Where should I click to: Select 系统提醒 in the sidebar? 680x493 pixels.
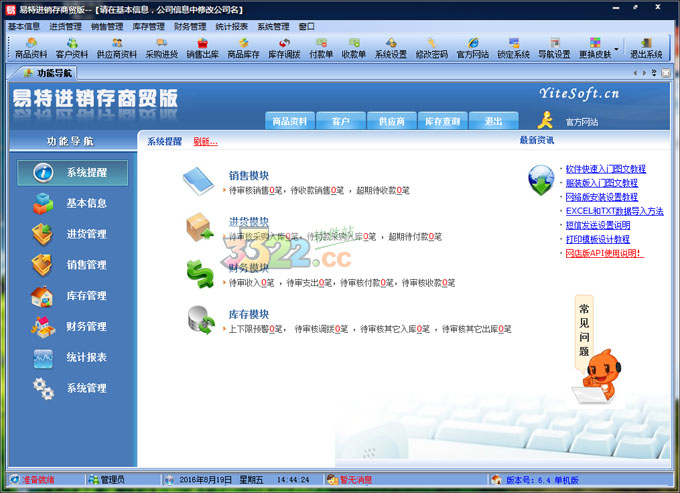click(72, 173)
